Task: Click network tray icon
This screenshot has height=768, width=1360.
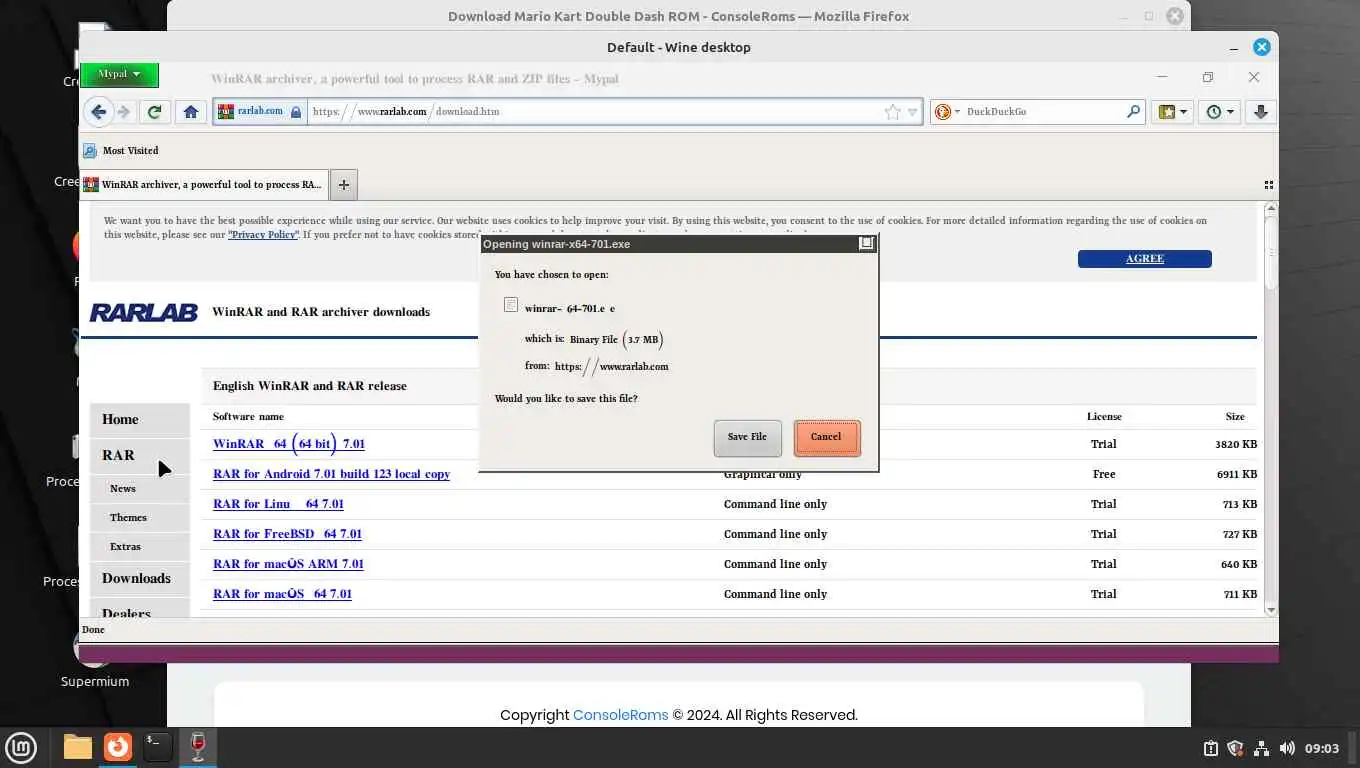Action: coord(1261,748)
